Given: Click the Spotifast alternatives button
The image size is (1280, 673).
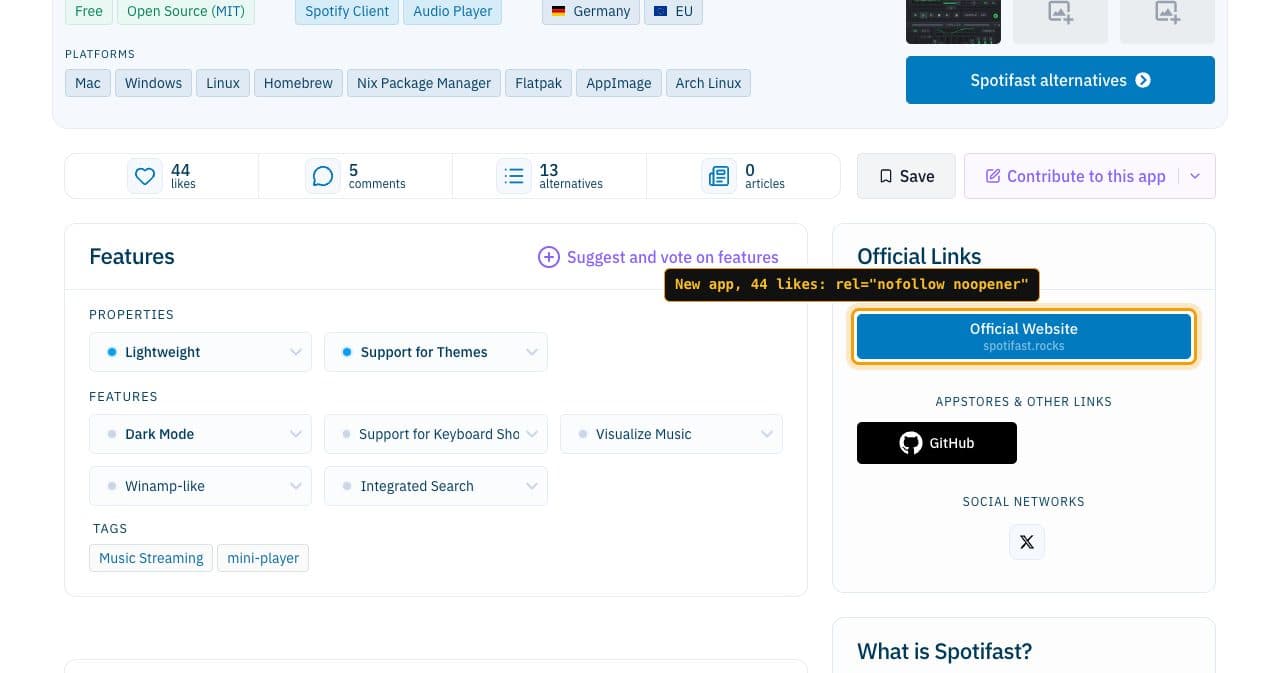Looking at the screenshot, I should 1060,80.
